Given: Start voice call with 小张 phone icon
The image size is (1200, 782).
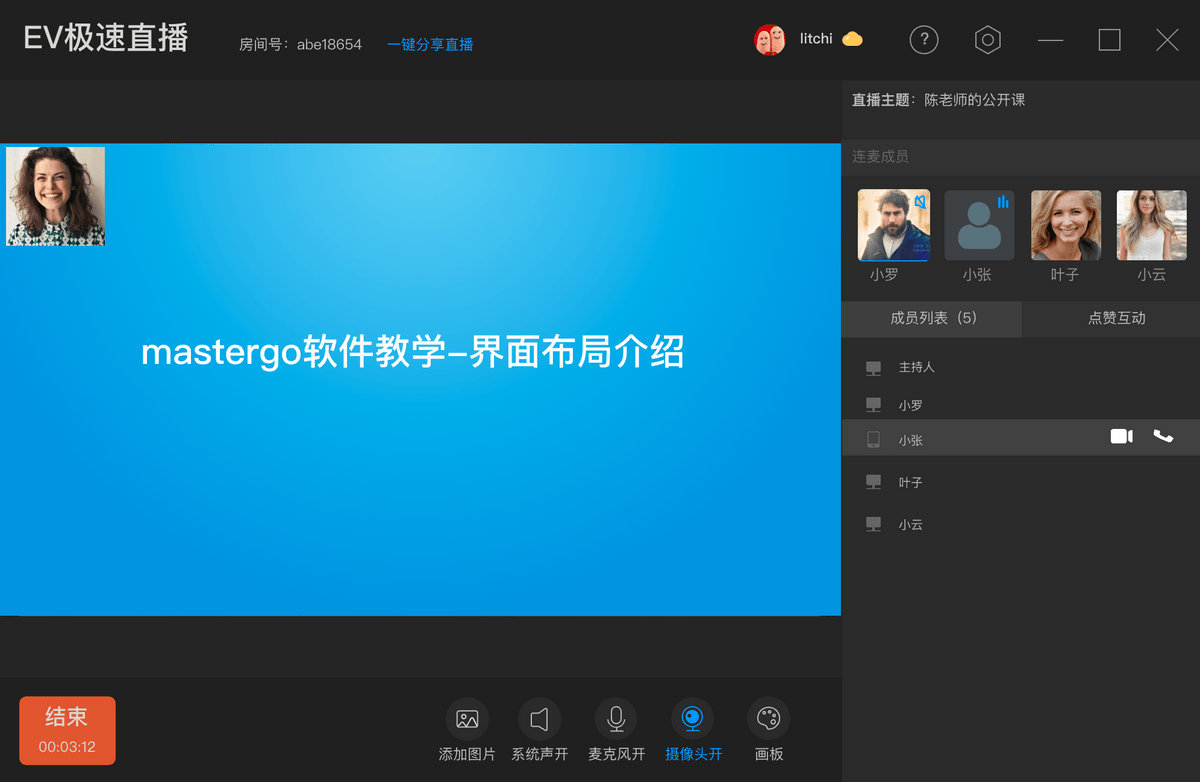Looking at the screenshot, I should pos(1163,437).
